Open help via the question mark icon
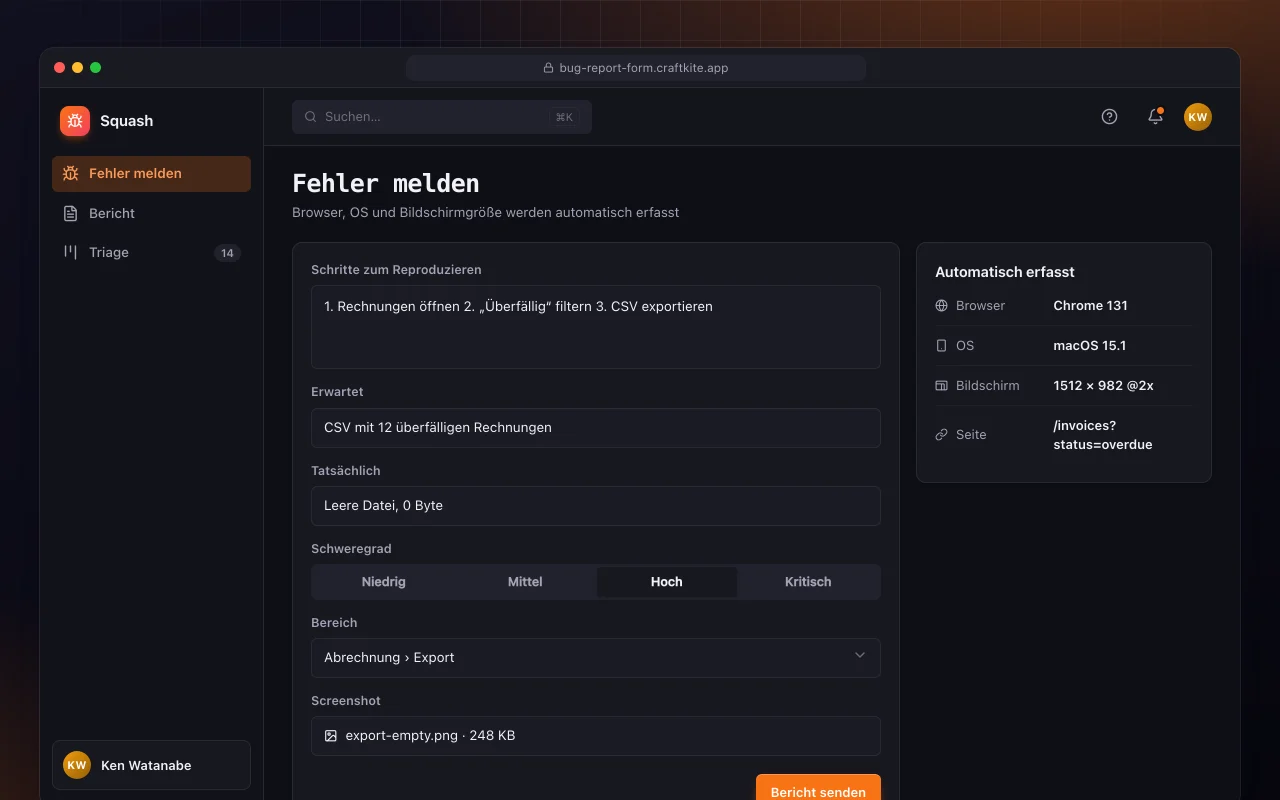Screen dimensions: 1280x800 click(1109, 116)
